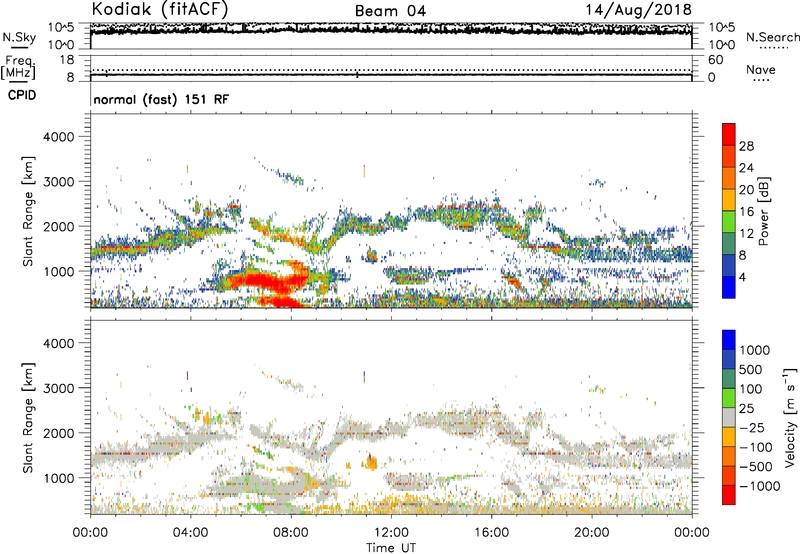Click the 'Freq. [MHz]' axis label
800x554 pixels.
[x=18, y=67]
